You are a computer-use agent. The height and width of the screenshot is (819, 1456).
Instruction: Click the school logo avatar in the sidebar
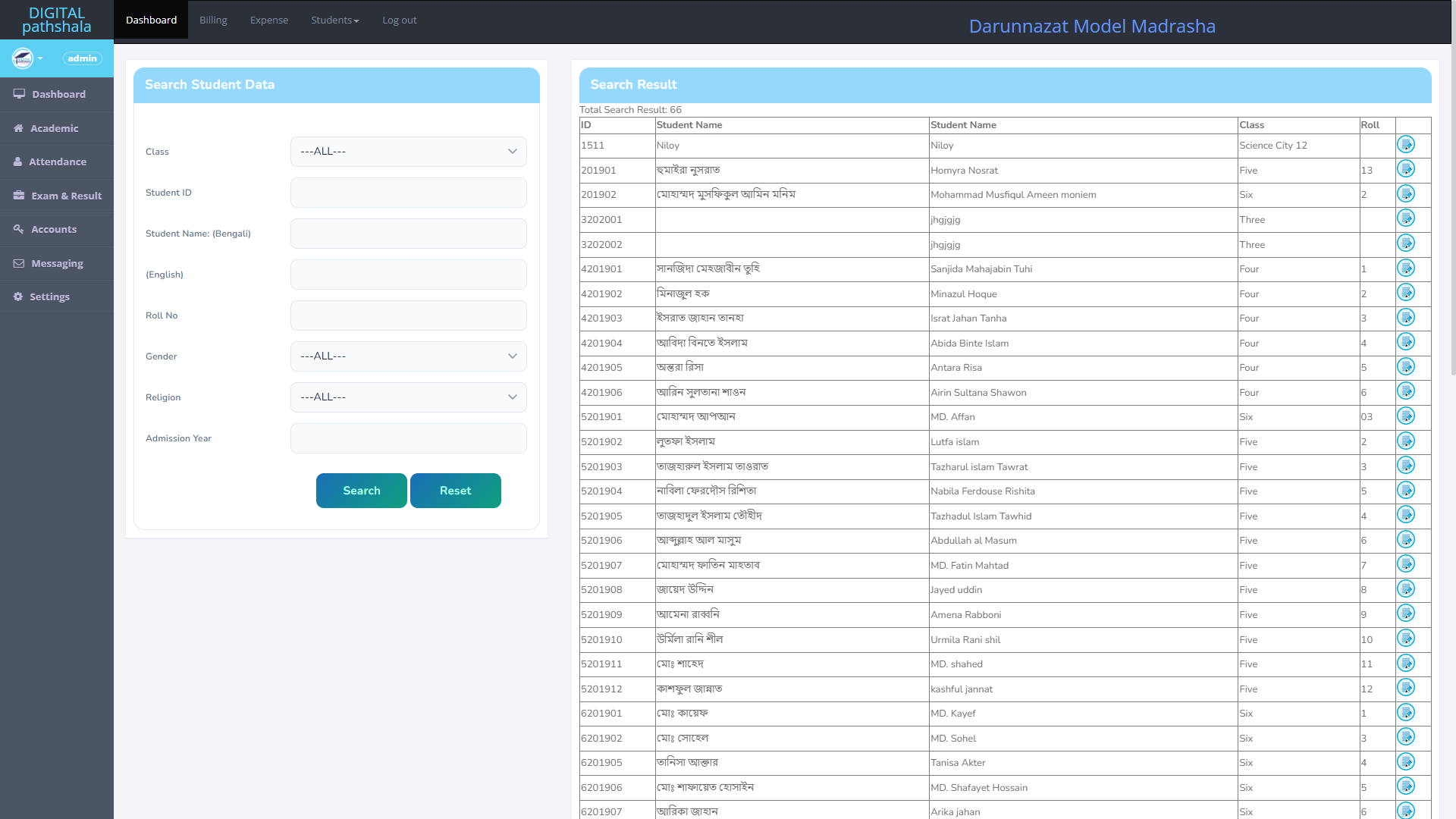(x=23, y=58)
